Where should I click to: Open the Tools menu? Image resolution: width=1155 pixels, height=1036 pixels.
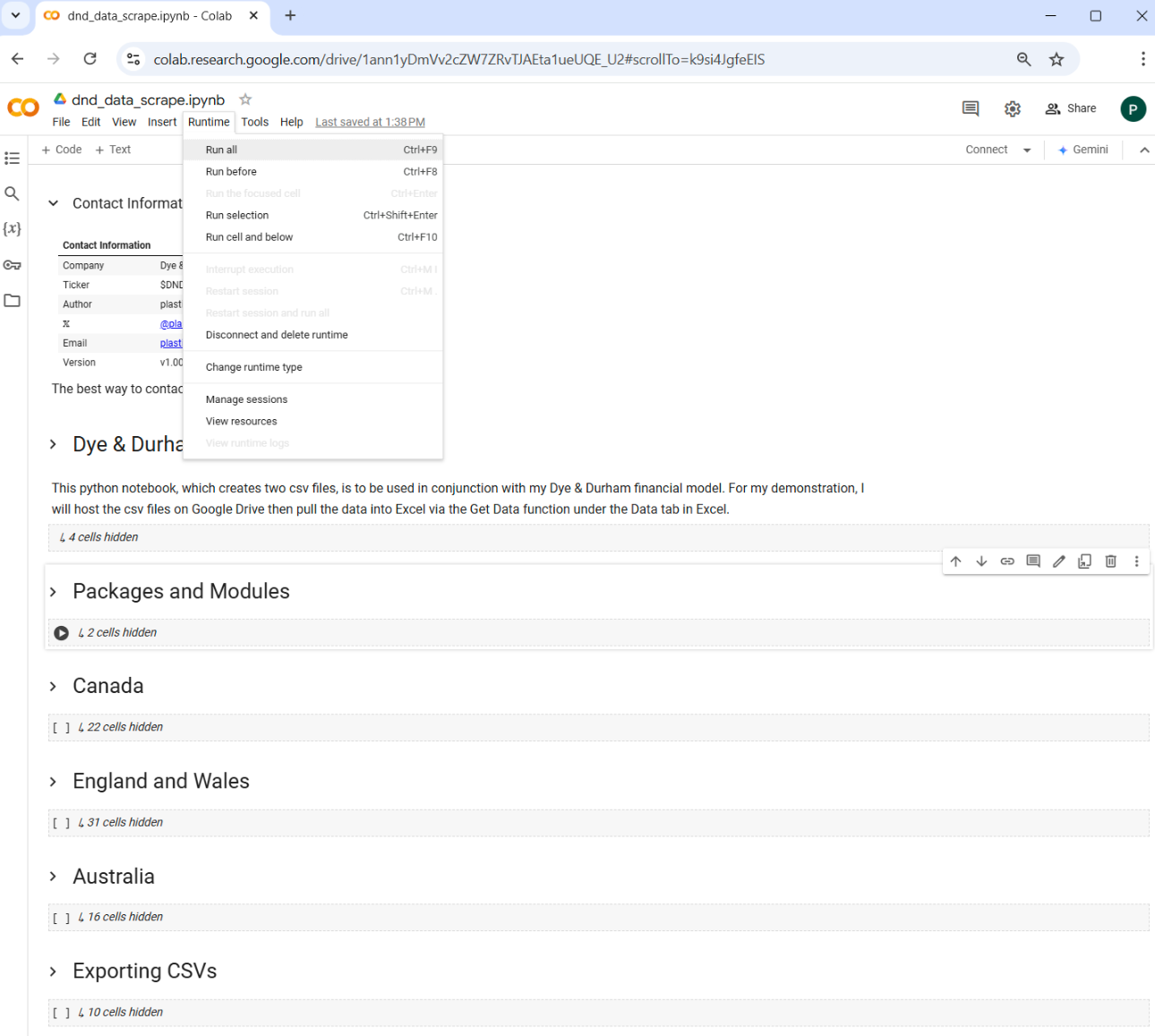(254, 123)
